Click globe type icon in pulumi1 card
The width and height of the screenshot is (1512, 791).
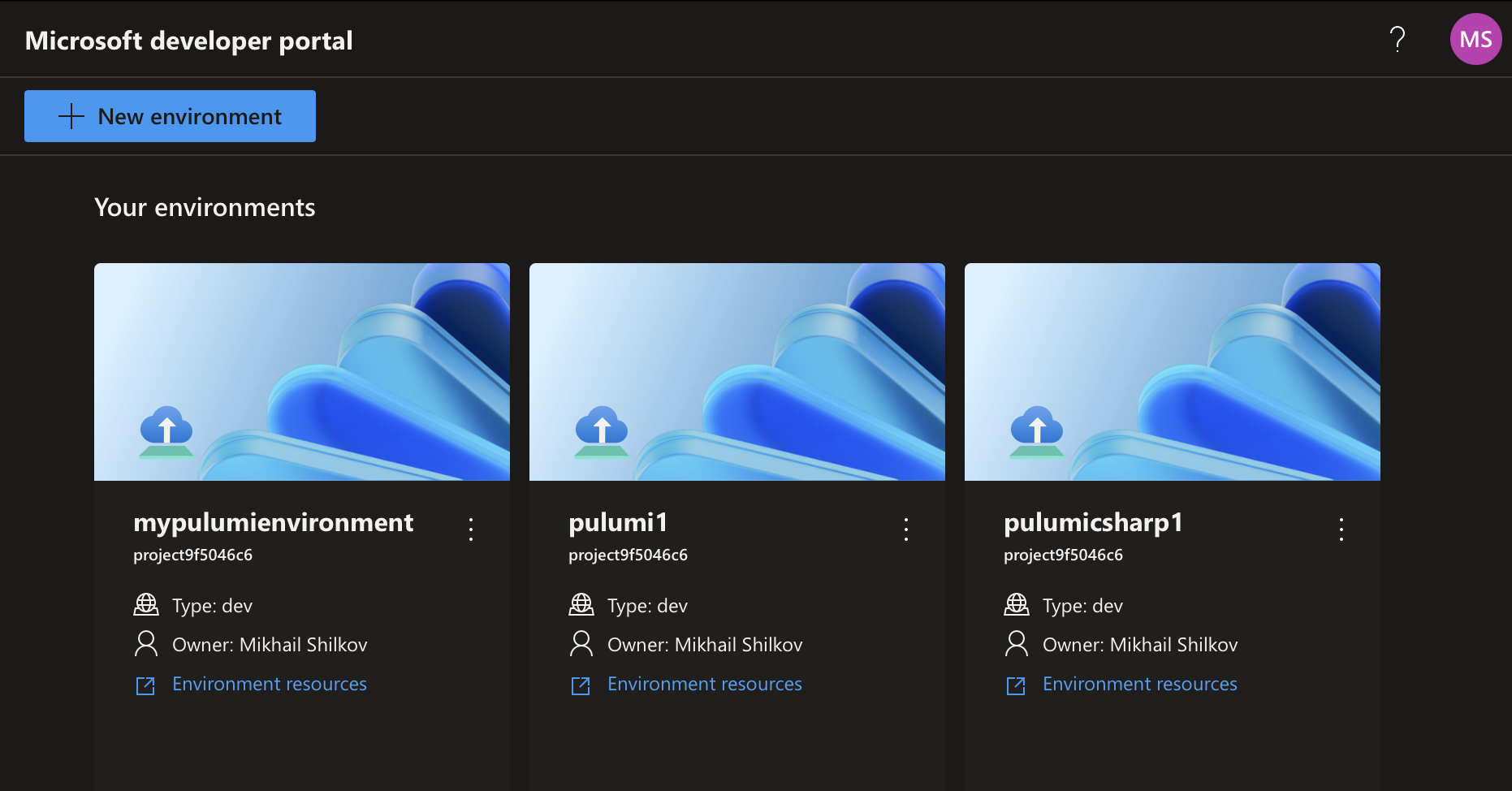point(581,604)
